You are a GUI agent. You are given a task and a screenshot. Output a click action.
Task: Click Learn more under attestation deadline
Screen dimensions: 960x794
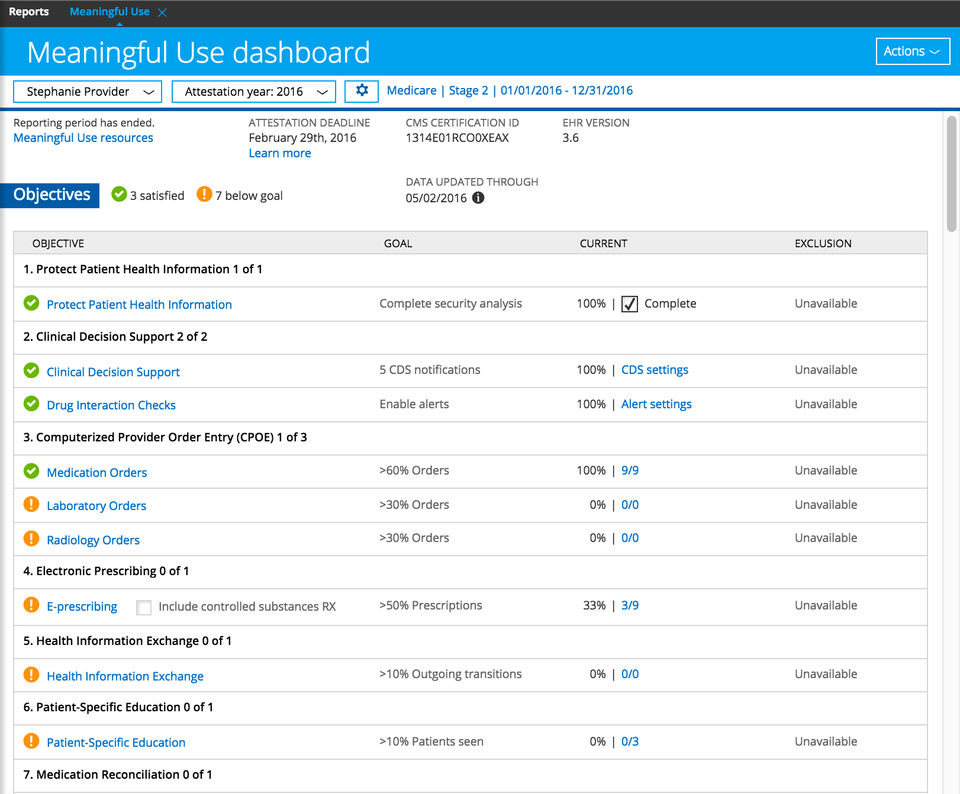(x=280, y=153)
